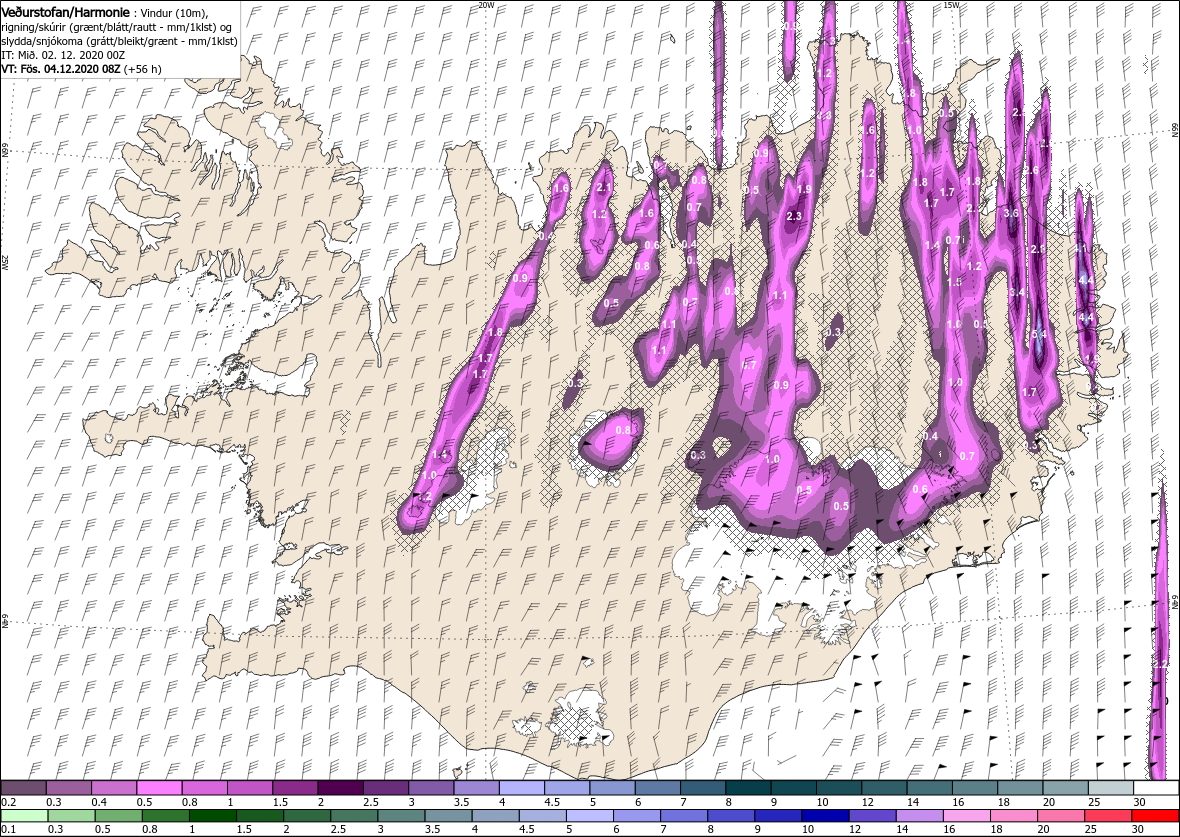Click the '2.6' snowfall value on the map
This screenshot has width=1180, height=837.
tap(1031, 171)
